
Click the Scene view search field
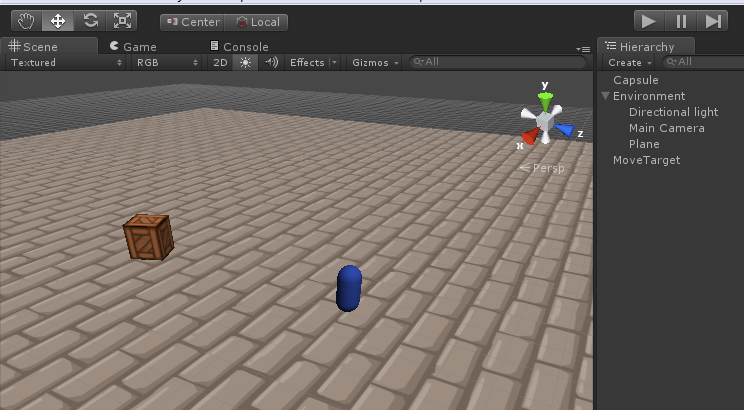(x=497, y=62)
